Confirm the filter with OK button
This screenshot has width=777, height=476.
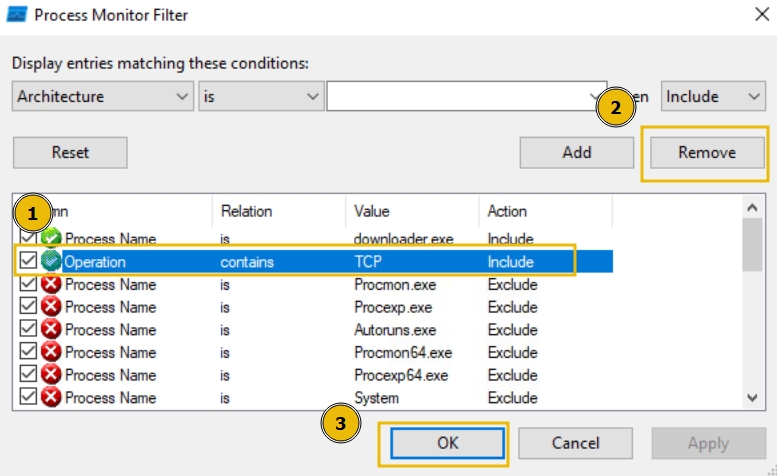point(443,443)
